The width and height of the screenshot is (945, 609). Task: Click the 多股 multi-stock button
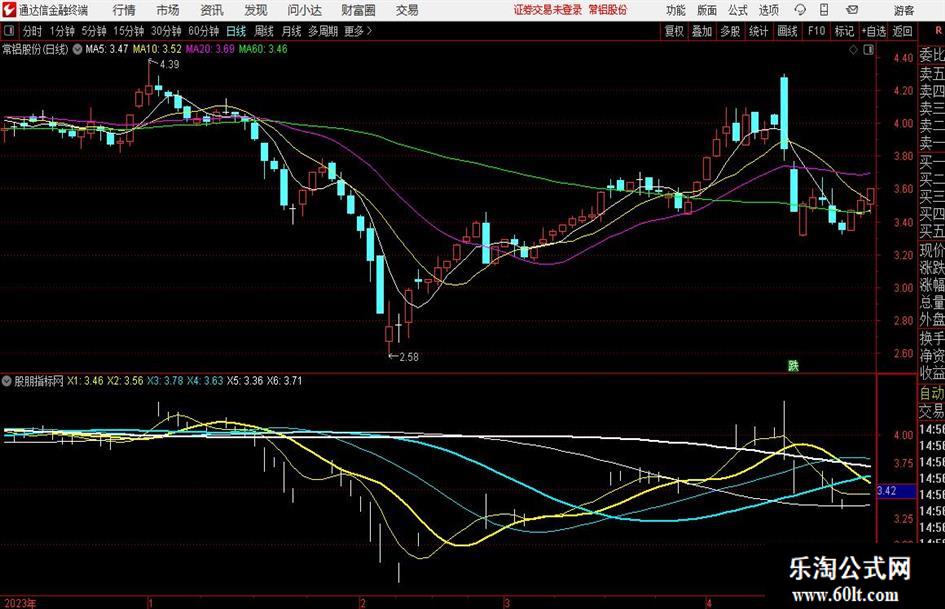[730, 31]
